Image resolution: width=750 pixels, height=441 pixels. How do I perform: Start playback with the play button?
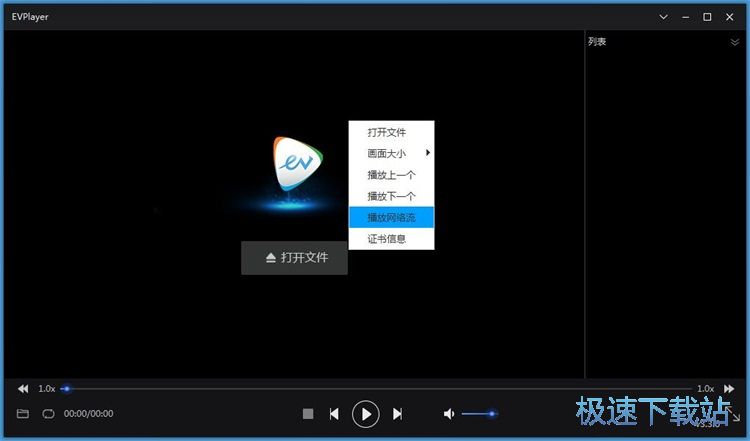point(366,414)
